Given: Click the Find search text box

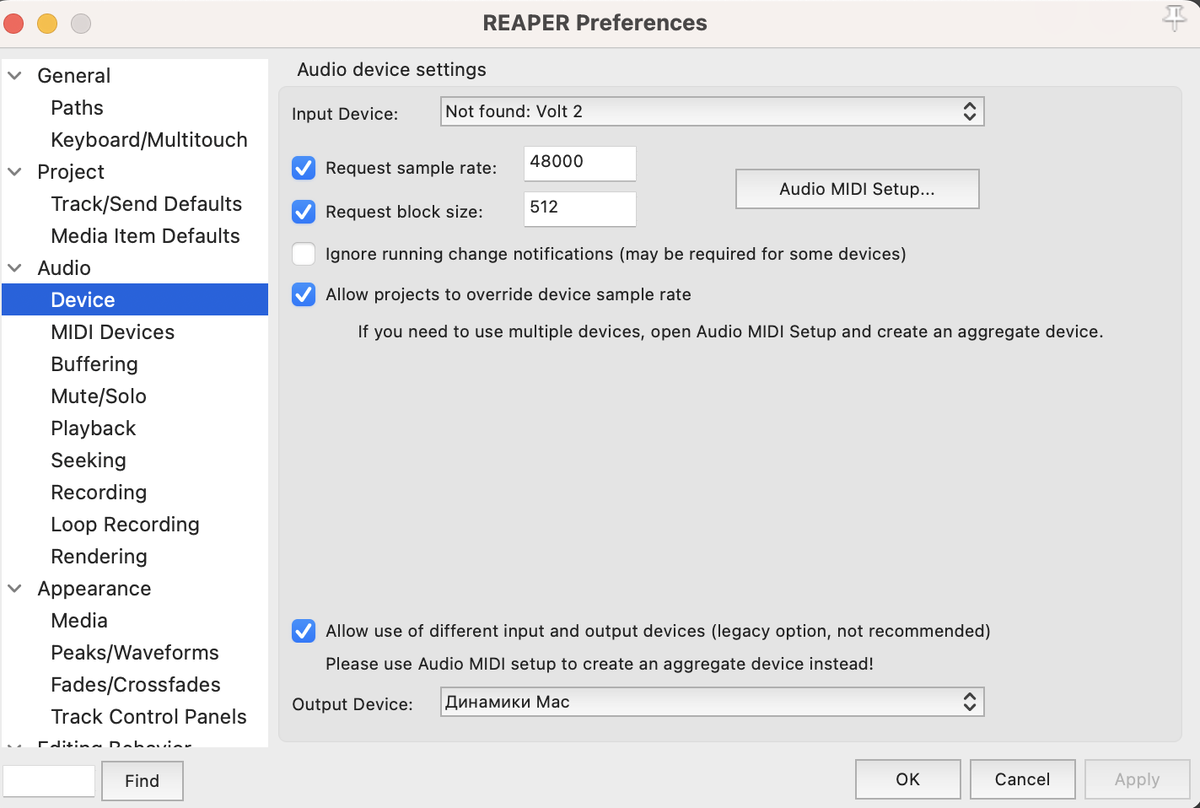Looking at the screenshot, I should (49, 781).
